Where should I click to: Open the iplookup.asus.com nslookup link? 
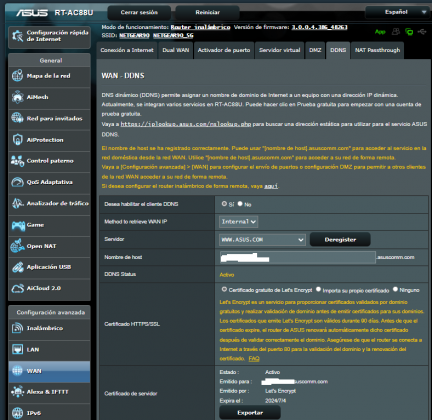pos(186,124)
